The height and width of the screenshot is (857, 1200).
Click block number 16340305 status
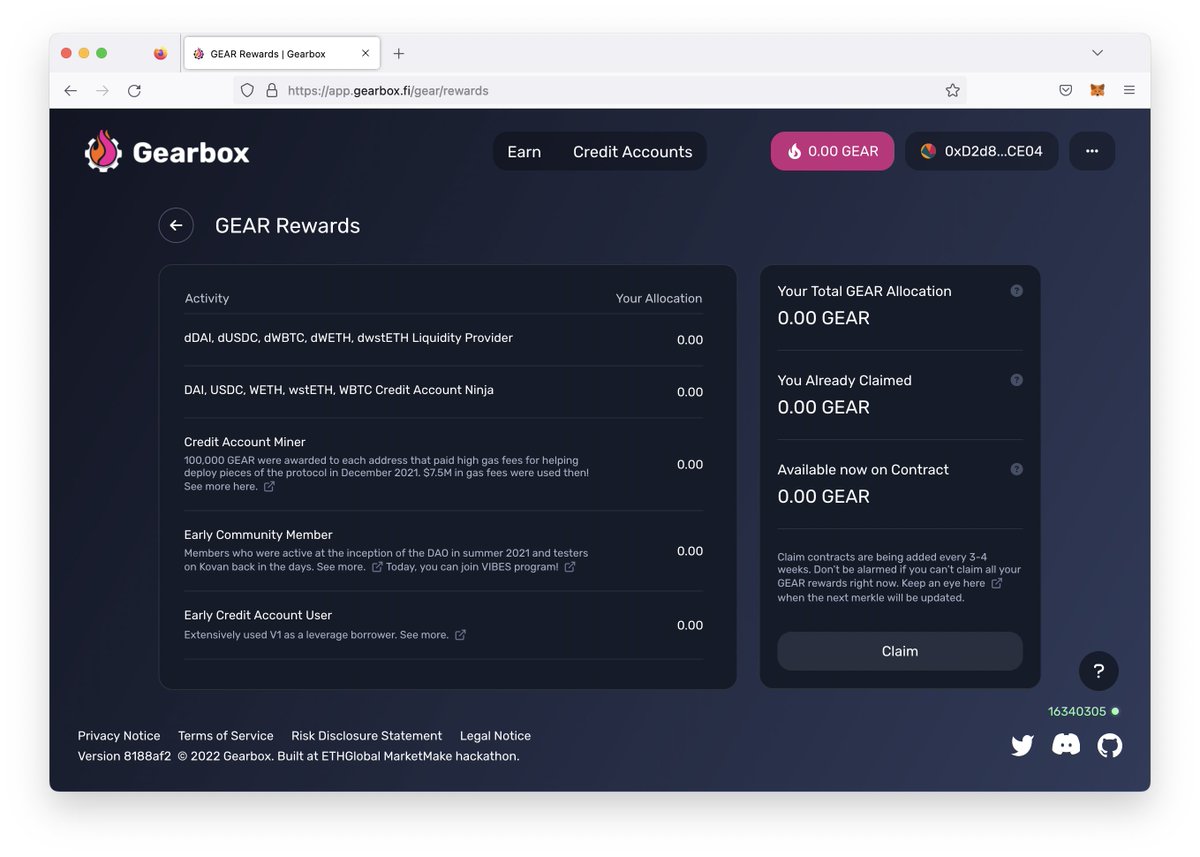click(1083, 712)
